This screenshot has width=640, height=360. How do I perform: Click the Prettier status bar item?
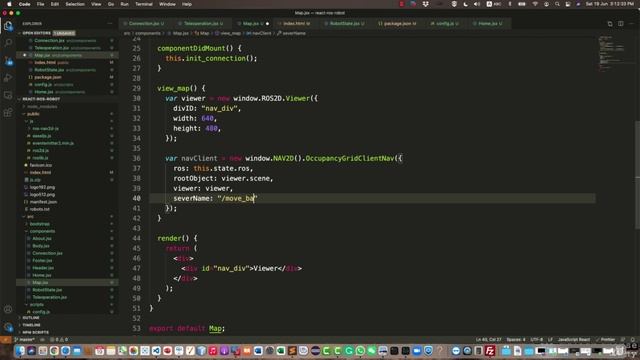(x=605, y=340)
